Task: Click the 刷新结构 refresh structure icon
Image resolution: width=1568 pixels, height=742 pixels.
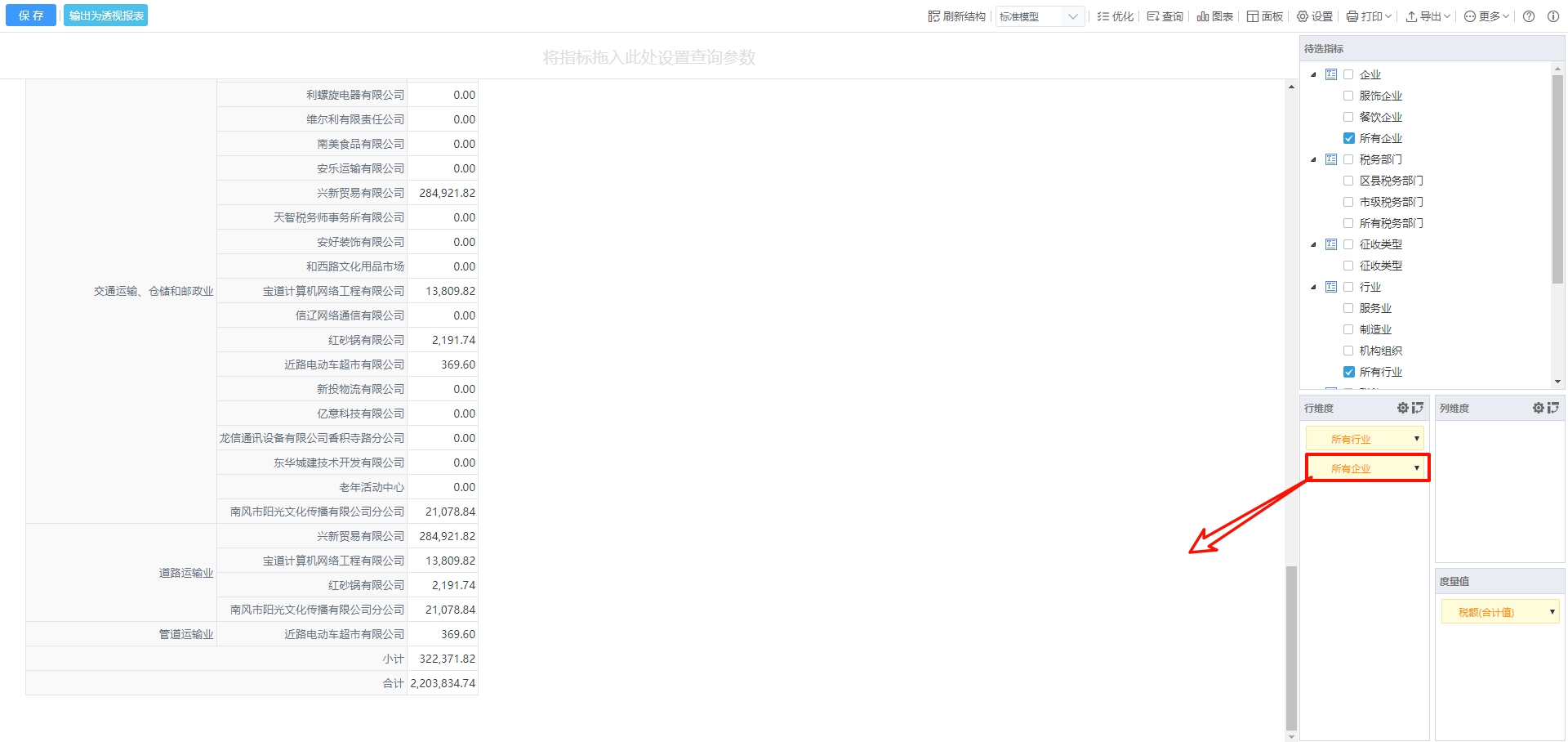Action: [x=933, y=16]
